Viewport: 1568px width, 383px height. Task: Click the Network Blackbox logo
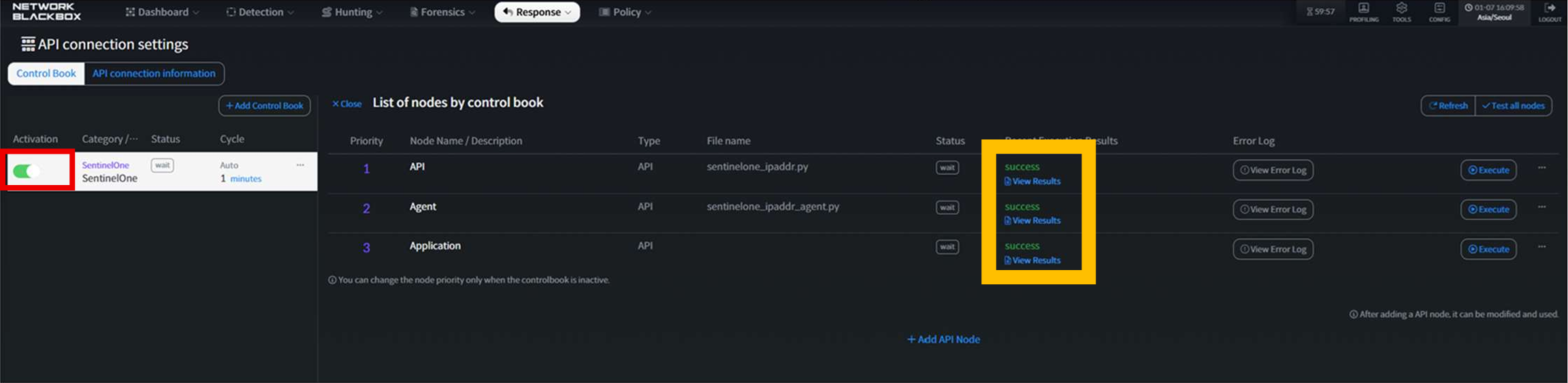pos(46,12)
